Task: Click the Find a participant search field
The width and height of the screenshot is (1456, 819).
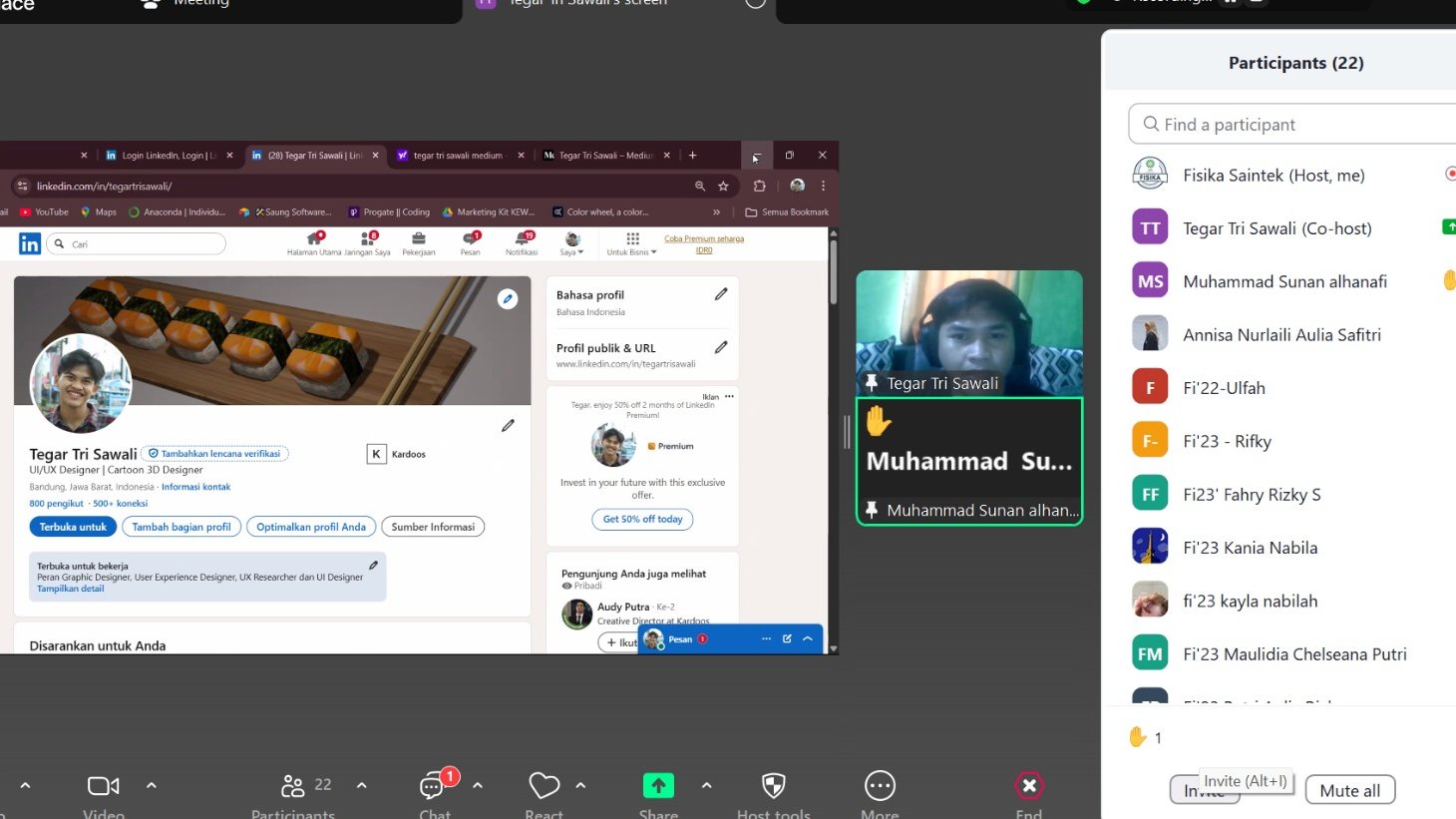Action: coord(1296,125)
